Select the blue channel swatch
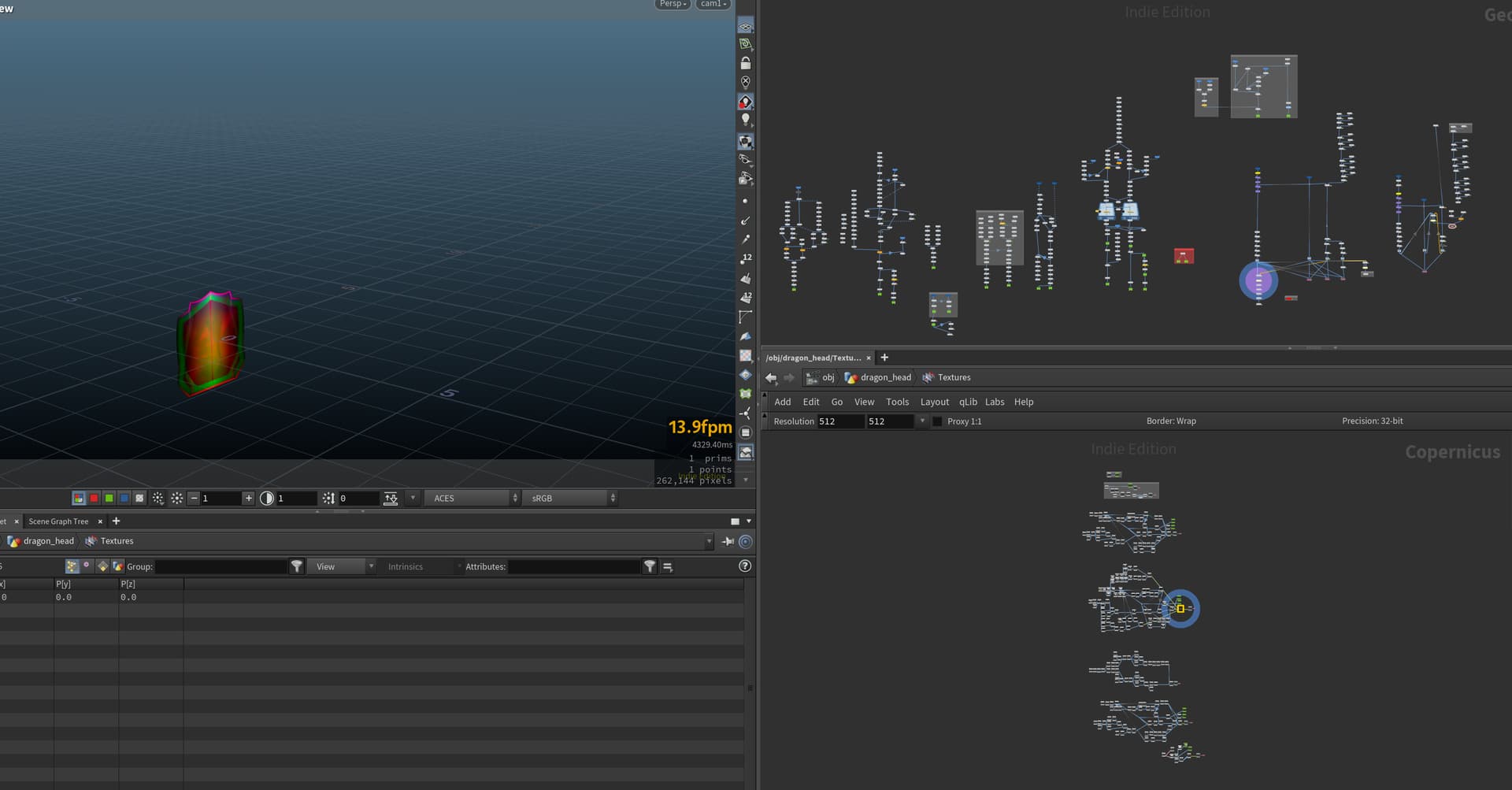Screen dimensions: 1512x790 124,499
